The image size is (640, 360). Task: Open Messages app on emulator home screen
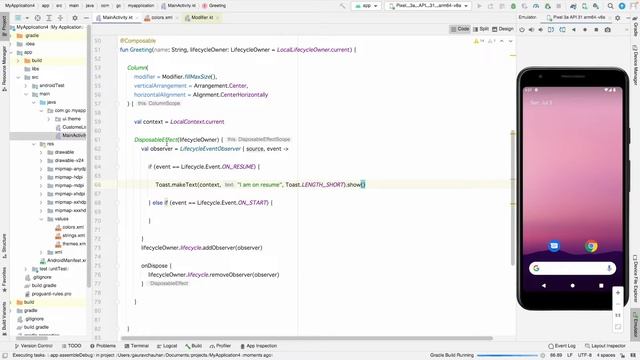pyautogui.click(x=554, y=246)
